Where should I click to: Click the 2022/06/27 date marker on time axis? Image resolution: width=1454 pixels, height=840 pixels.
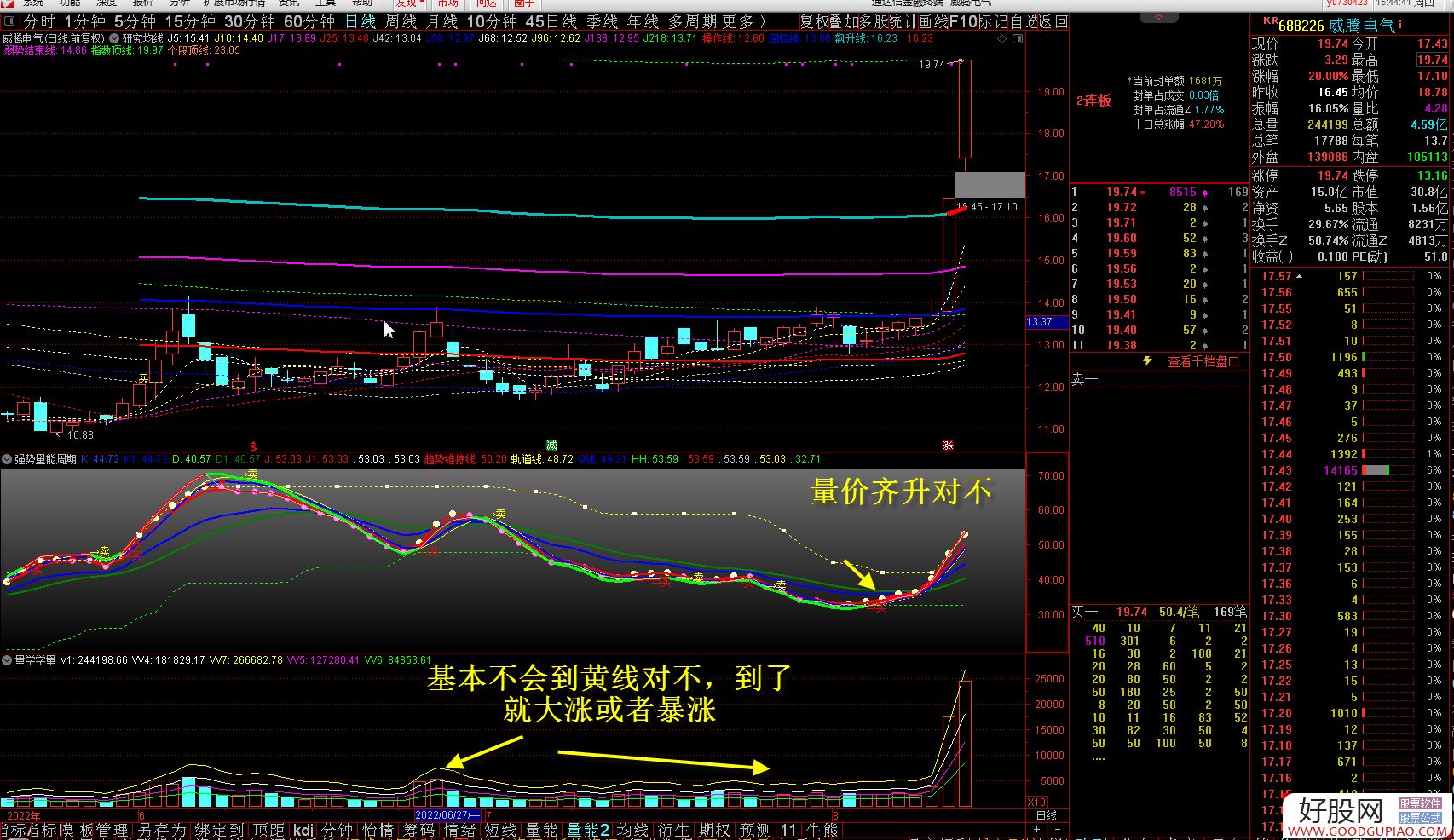point(447,815)
